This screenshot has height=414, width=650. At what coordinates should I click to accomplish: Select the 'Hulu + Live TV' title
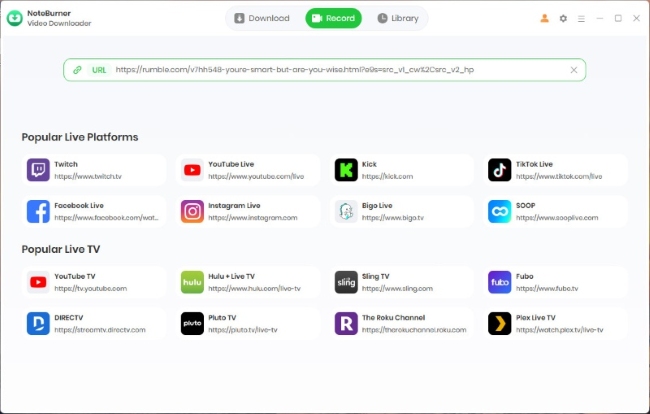coord(231,276)
